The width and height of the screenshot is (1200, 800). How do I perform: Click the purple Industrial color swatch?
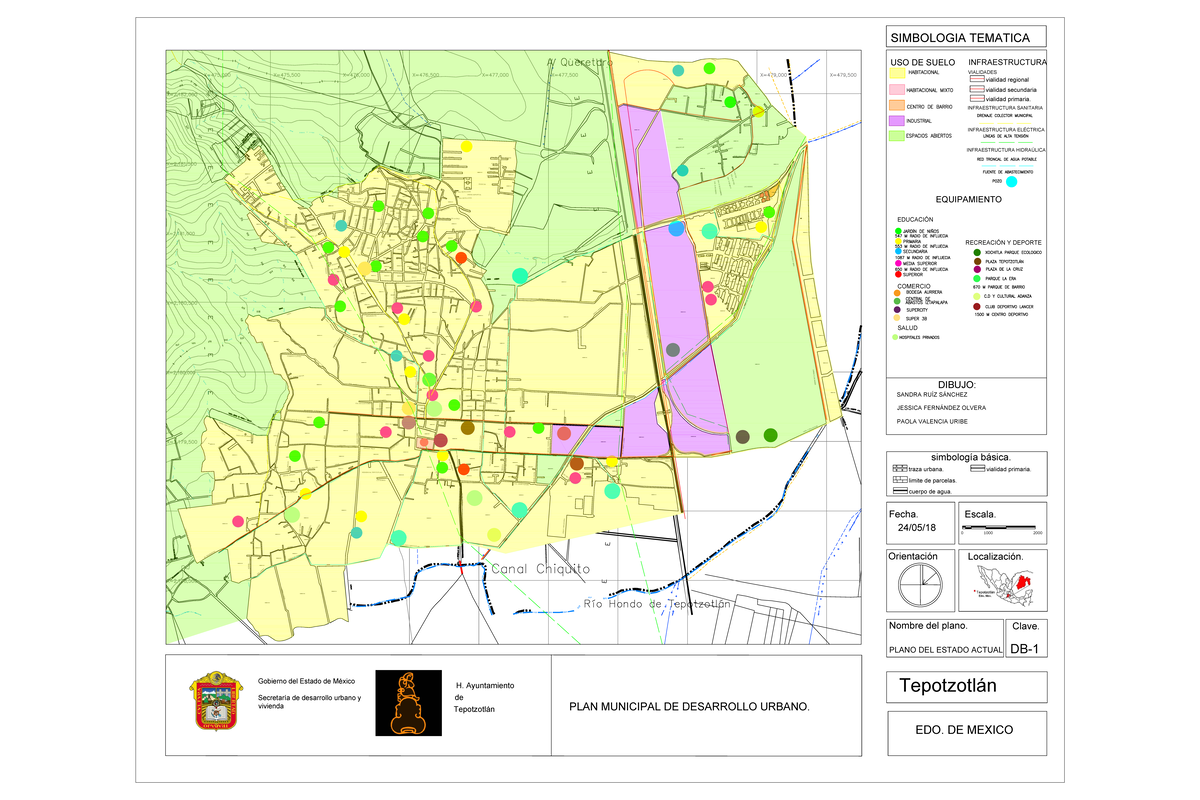[897, 120]
